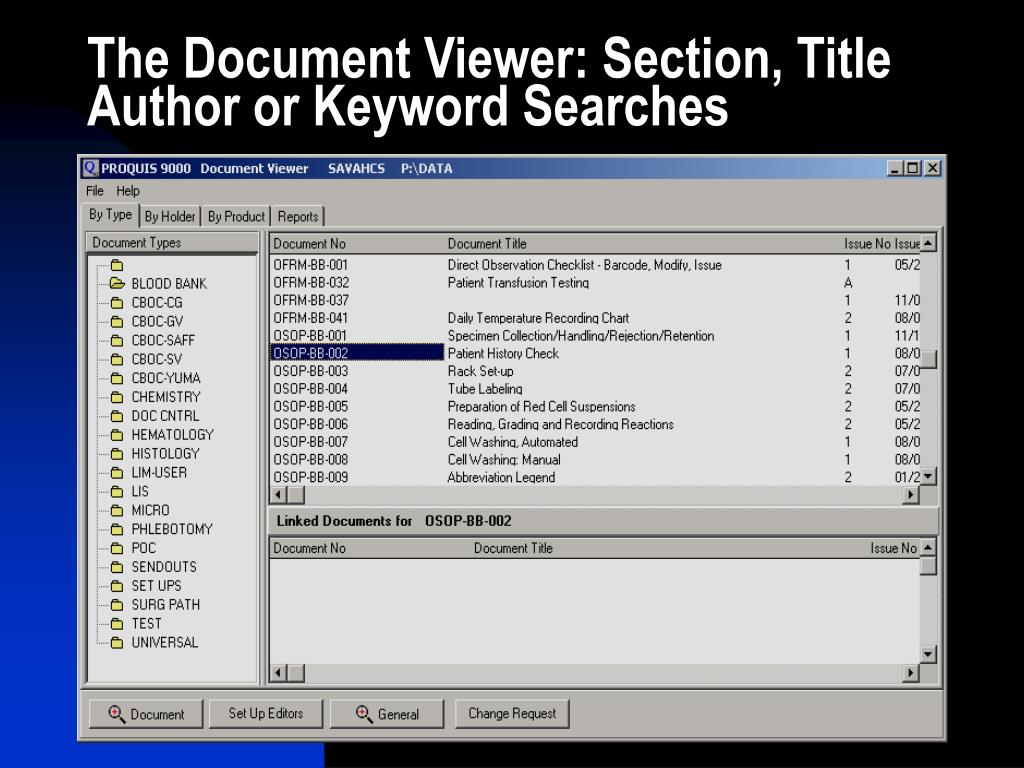1024x768 pixels.
Task: Click the unnamed top folder icon
Action: pos(117,265)
